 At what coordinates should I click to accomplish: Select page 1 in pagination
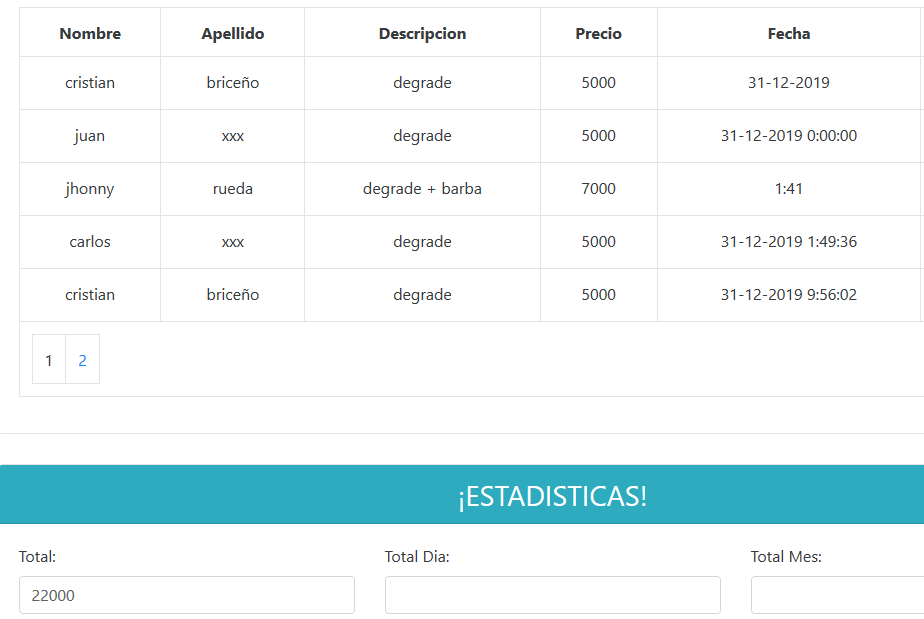49,360
